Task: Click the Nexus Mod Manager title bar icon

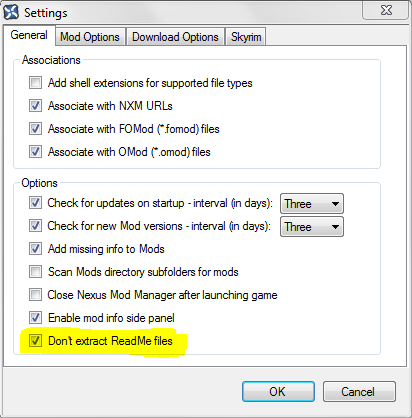Action: pyautogui.click(x=11, y=12)
